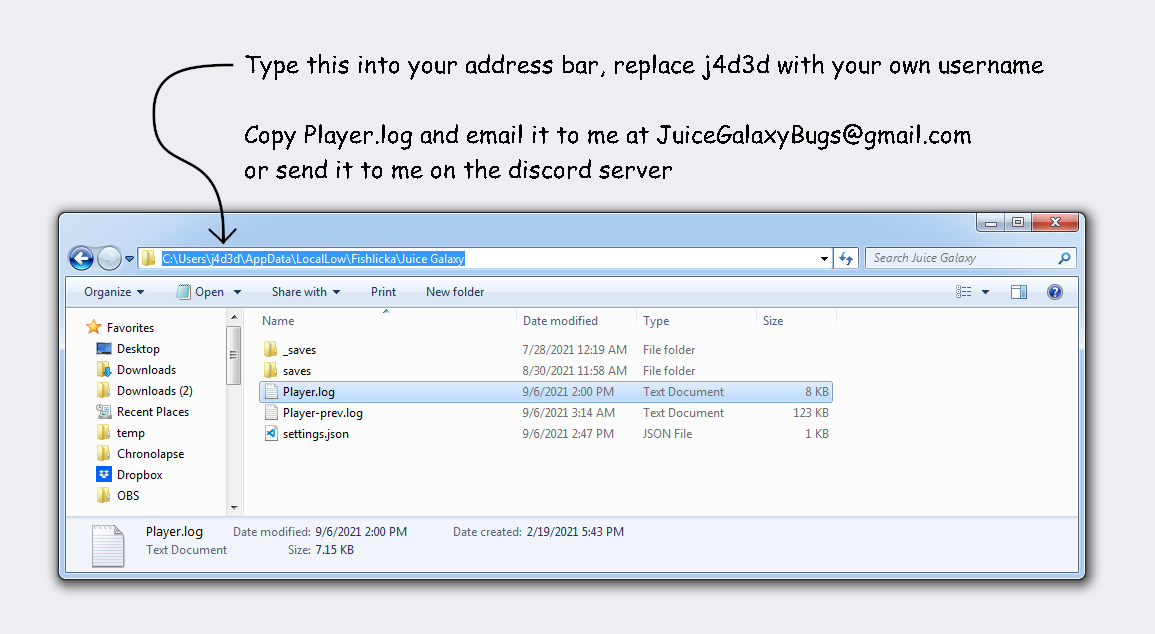Minimize the Explorer window
The image size is (1155, 634).
991,222
